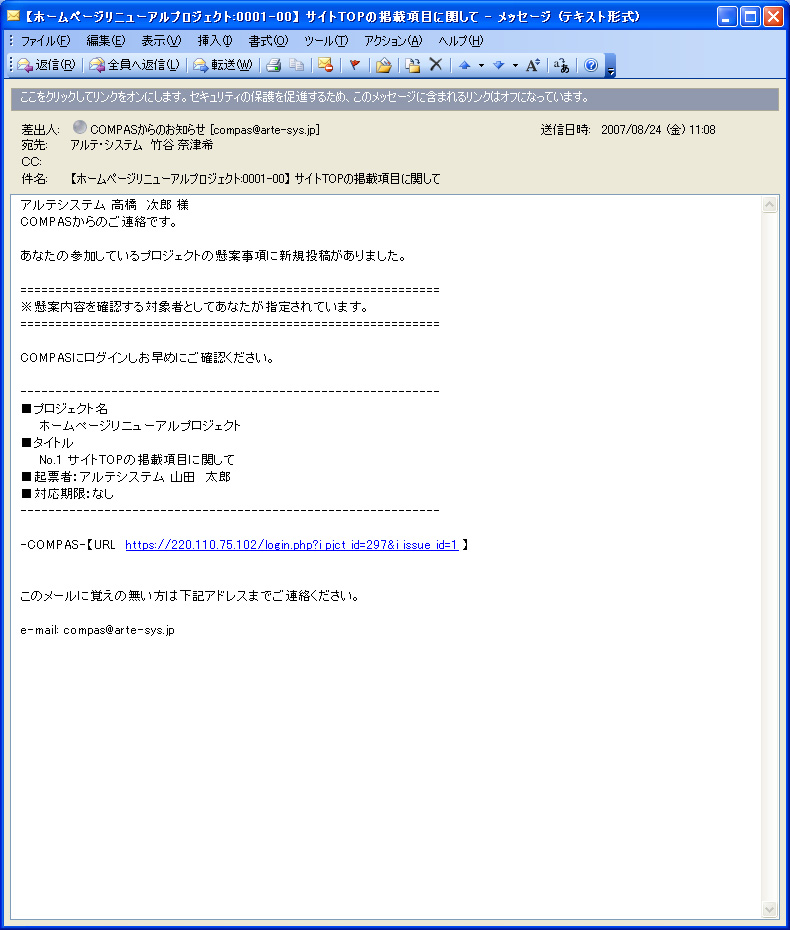This screenshot has height=930, width=790.
Task: Open the アクション(A) menu
Action: coord(393,41)
